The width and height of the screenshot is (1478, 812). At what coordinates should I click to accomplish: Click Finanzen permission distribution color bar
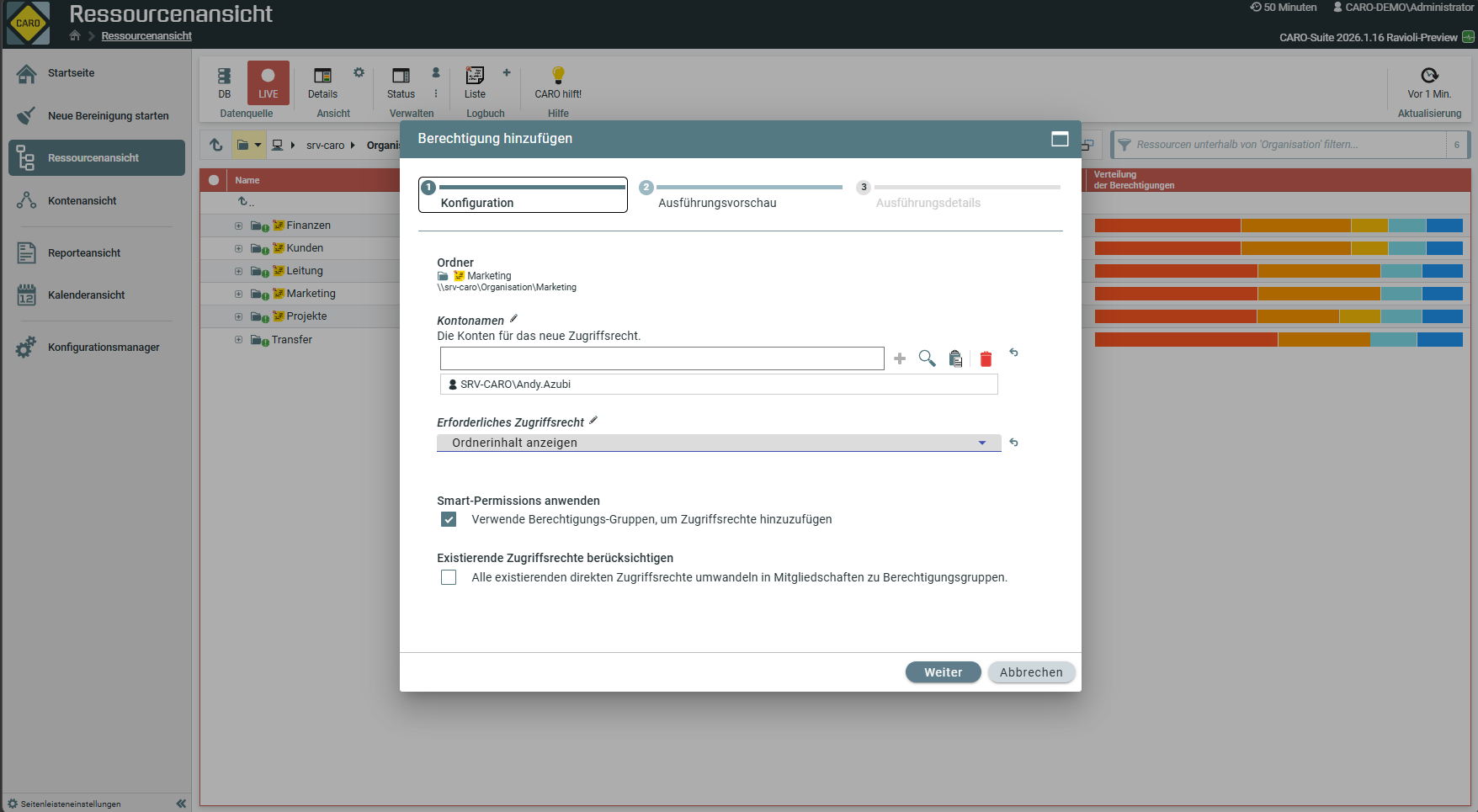coord(1278,226)
